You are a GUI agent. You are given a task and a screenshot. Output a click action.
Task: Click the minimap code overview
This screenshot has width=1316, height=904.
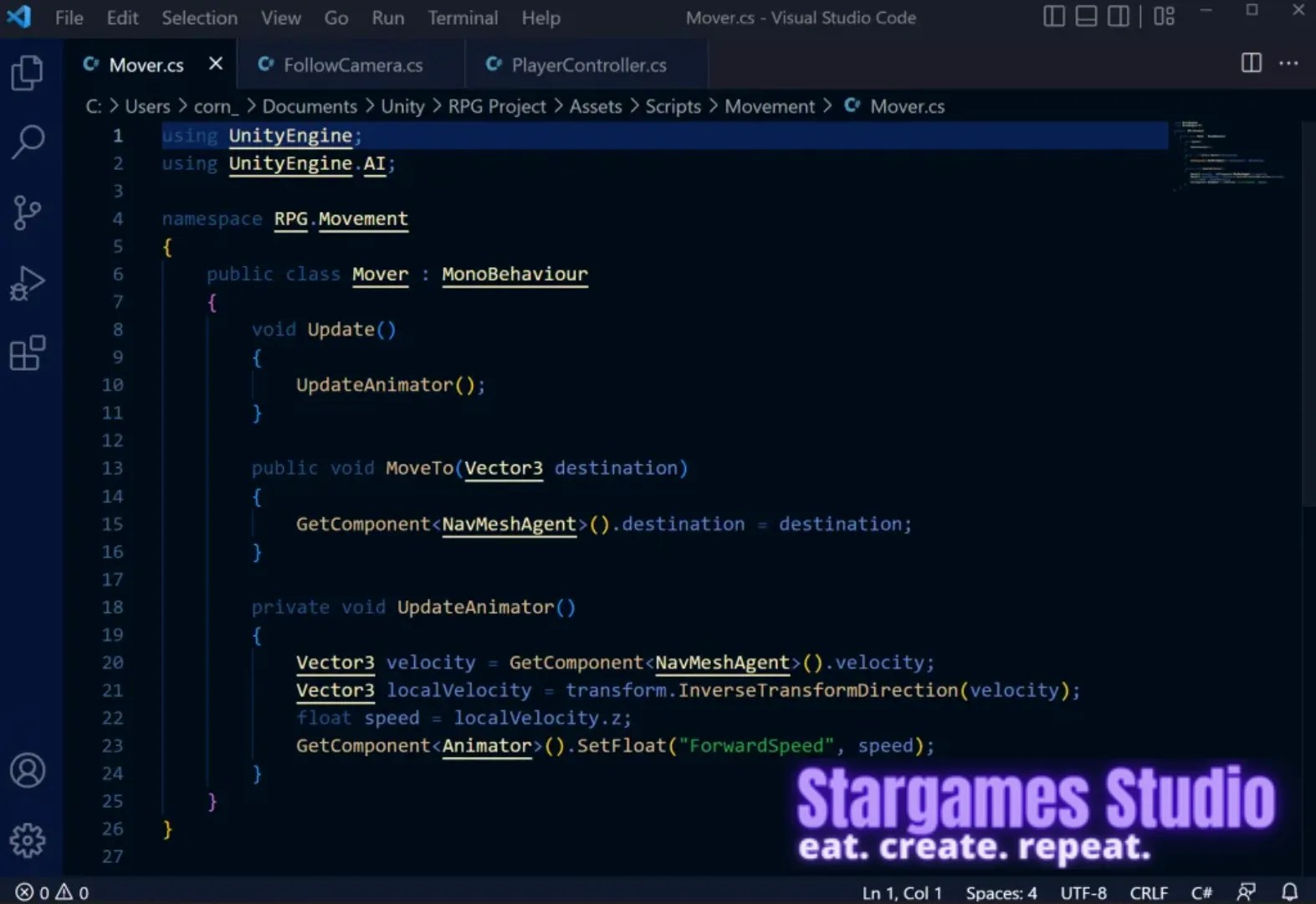[1230, 156]
